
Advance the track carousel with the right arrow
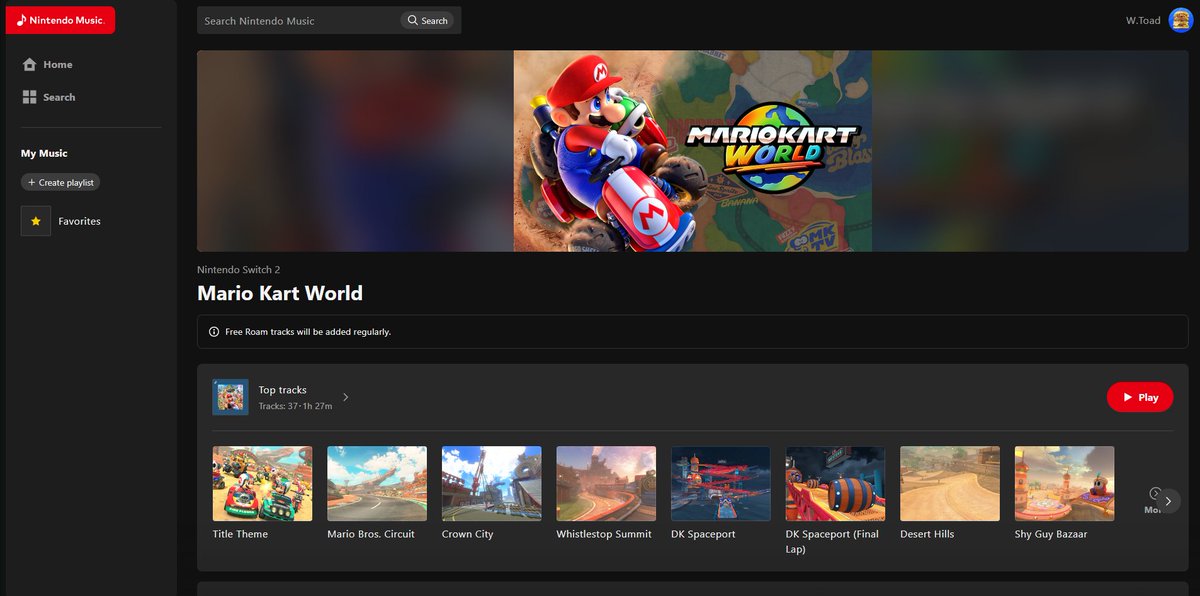point(1168,501)
